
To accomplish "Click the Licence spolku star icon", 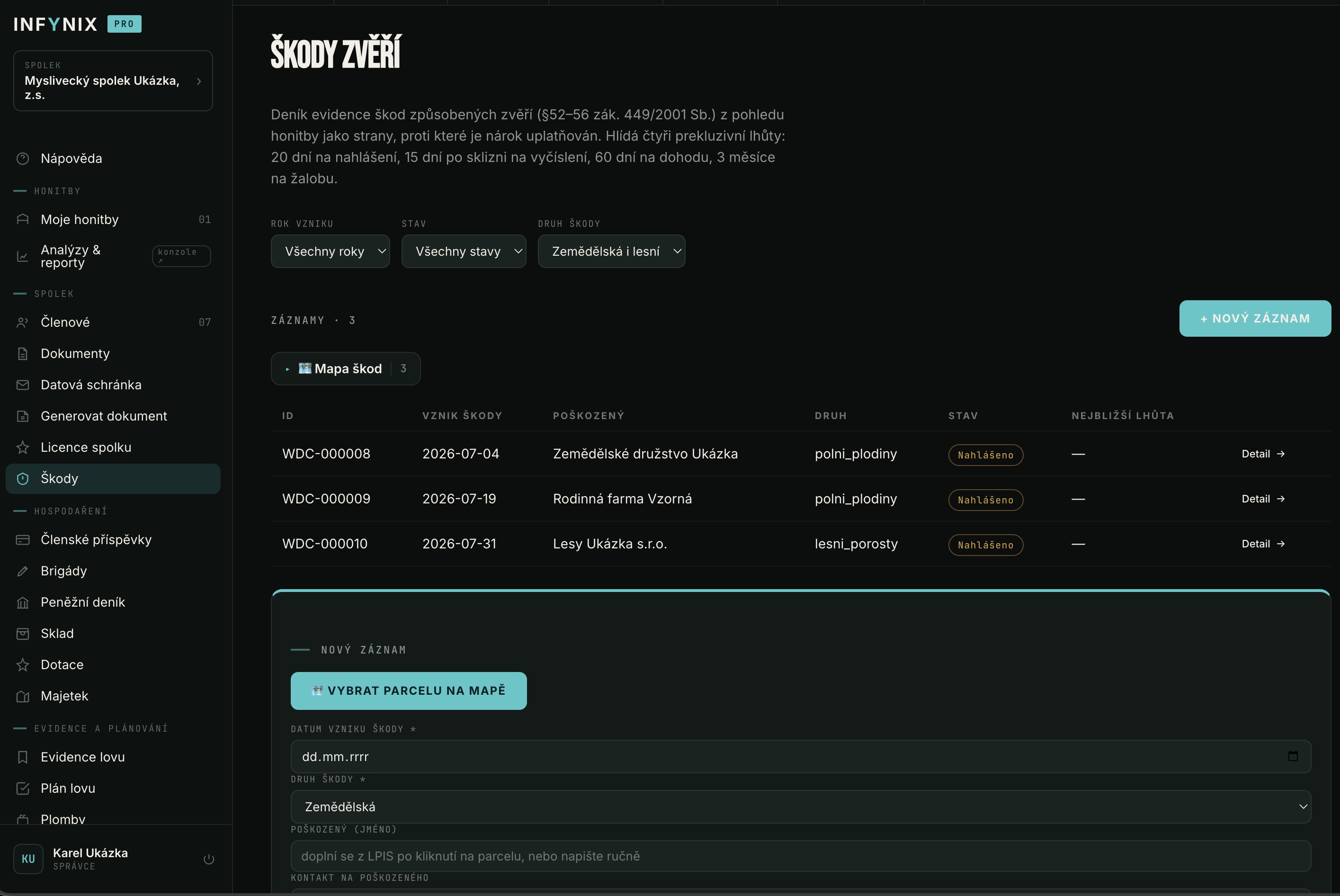I will [23, 448].
